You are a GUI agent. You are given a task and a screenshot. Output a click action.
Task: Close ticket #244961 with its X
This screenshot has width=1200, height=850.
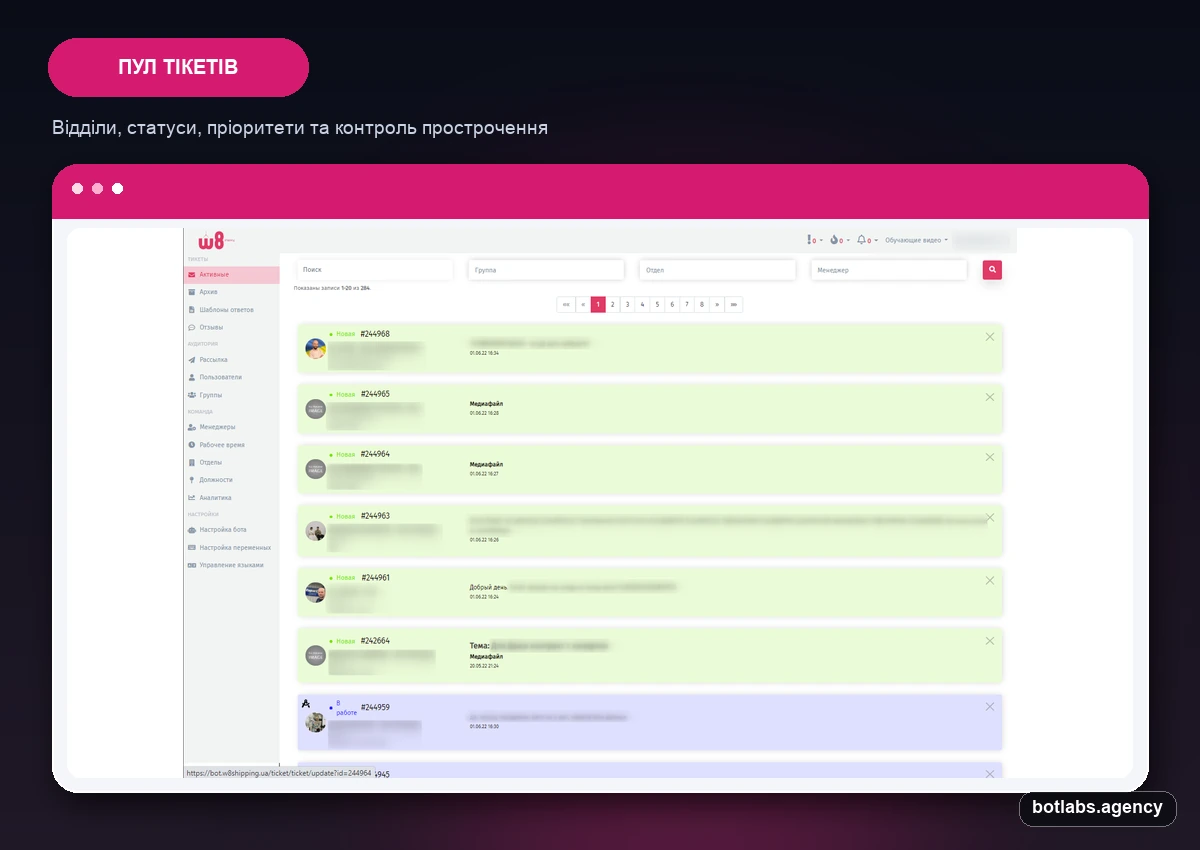click(x=990, y=580)
